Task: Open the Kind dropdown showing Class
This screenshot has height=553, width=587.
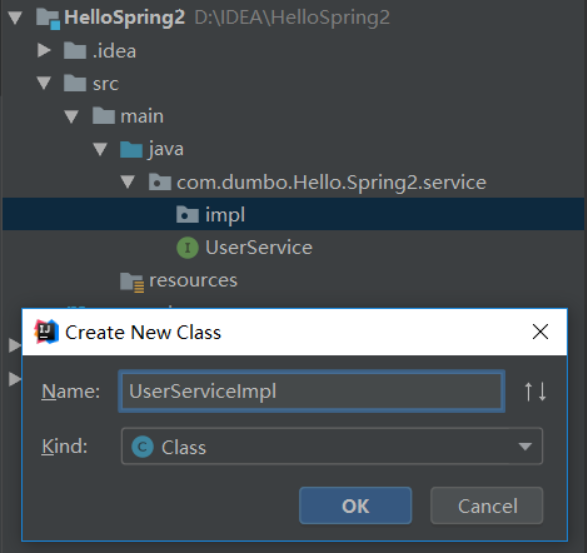Action: [332, 446]
